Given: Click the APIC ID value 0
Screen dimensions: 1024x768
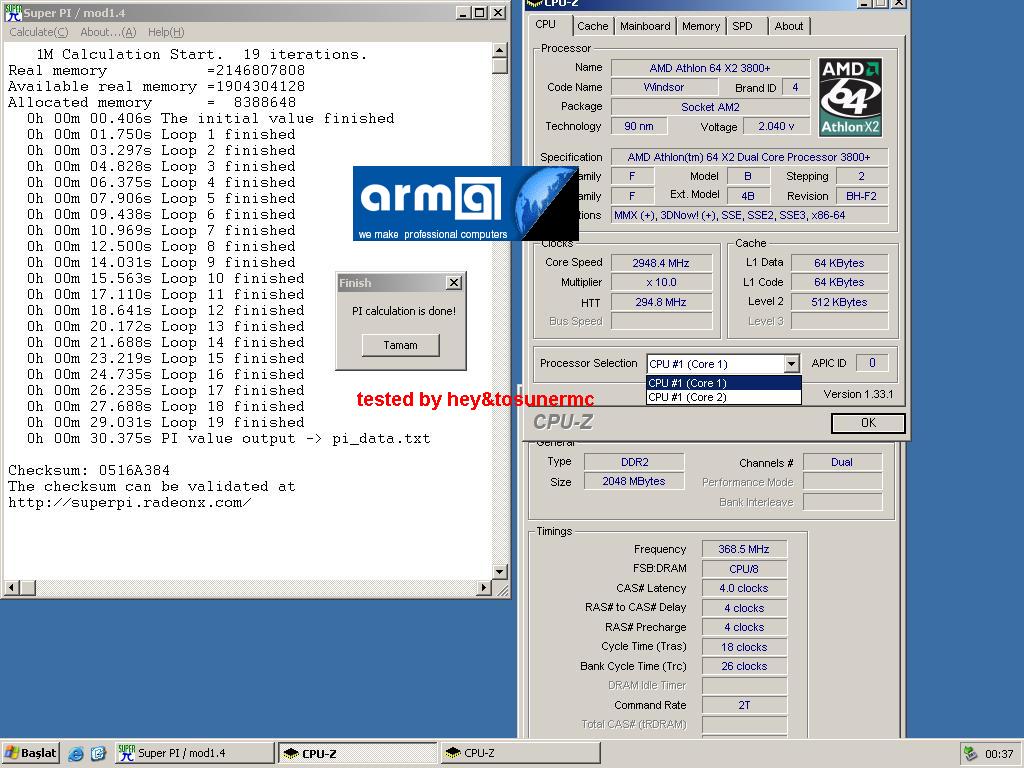Looking at the screenshot, I should [x=872, y=363].
